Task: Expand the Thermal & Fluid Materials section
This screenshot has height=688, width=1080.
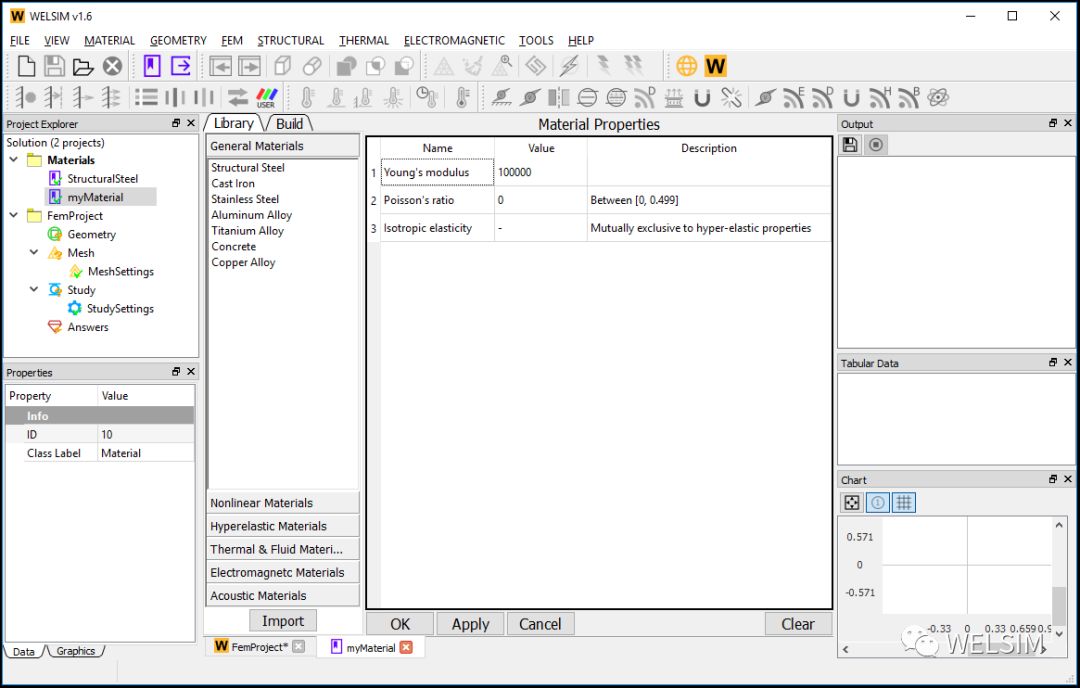Action: tap(282, 550)
